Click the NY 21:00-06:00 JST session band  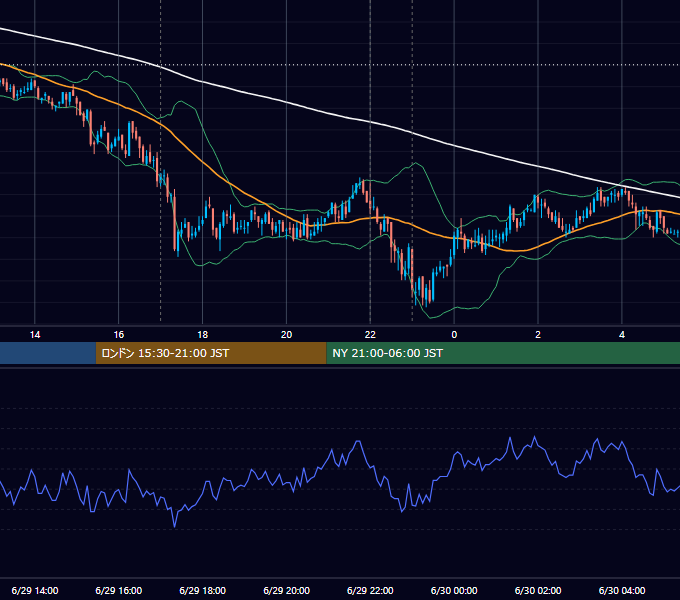[503, 353]
